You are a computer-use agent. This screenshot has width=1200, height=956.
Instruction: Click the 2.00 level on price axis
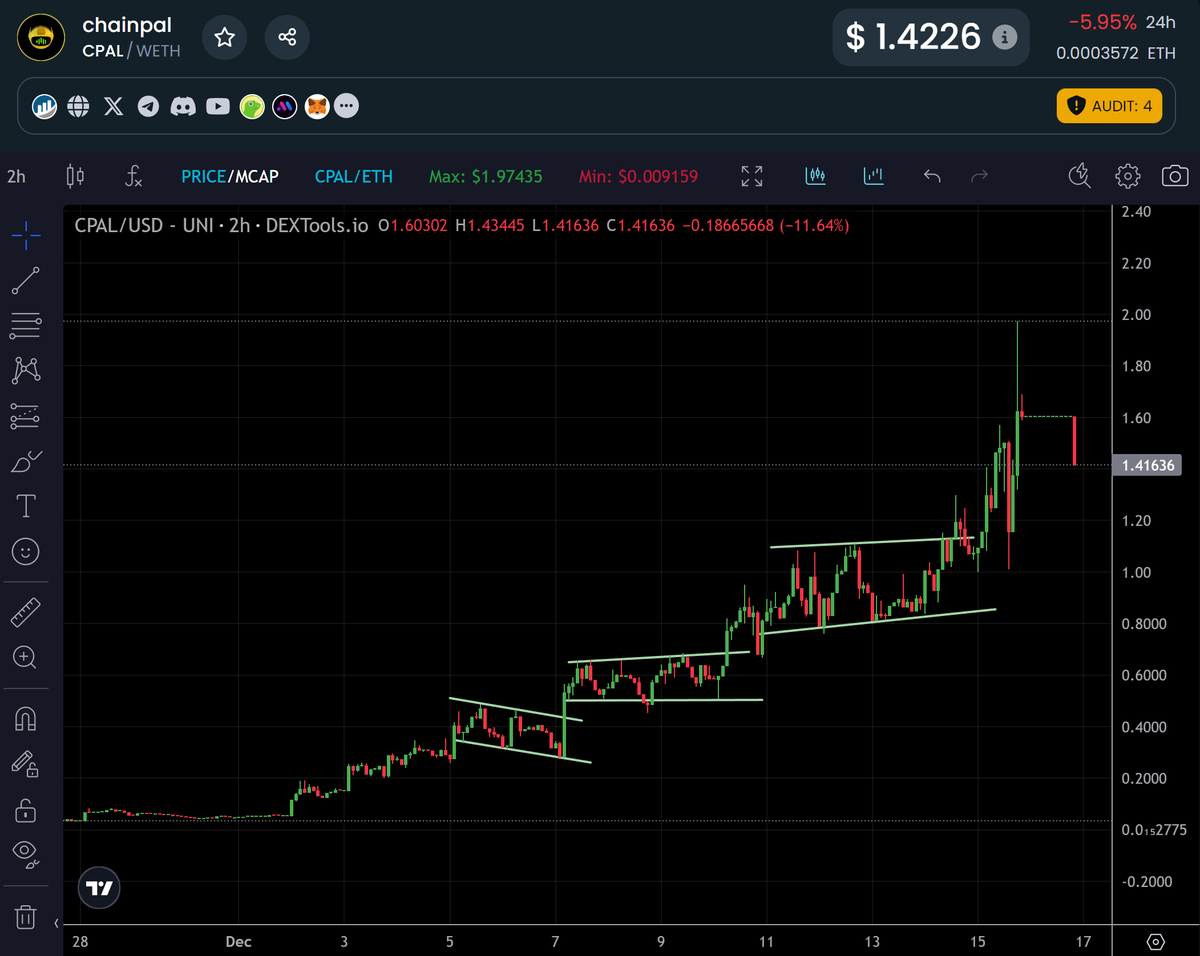[1136, 315]
